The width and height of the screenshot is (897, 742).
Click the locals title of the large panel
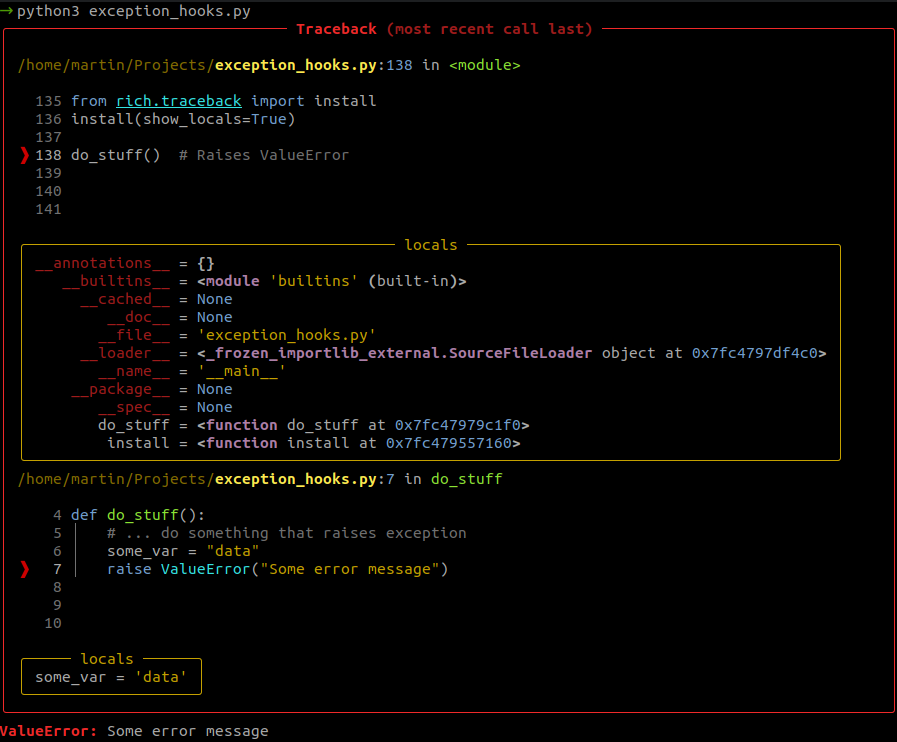pyautogui.click(x=430, y=245)
